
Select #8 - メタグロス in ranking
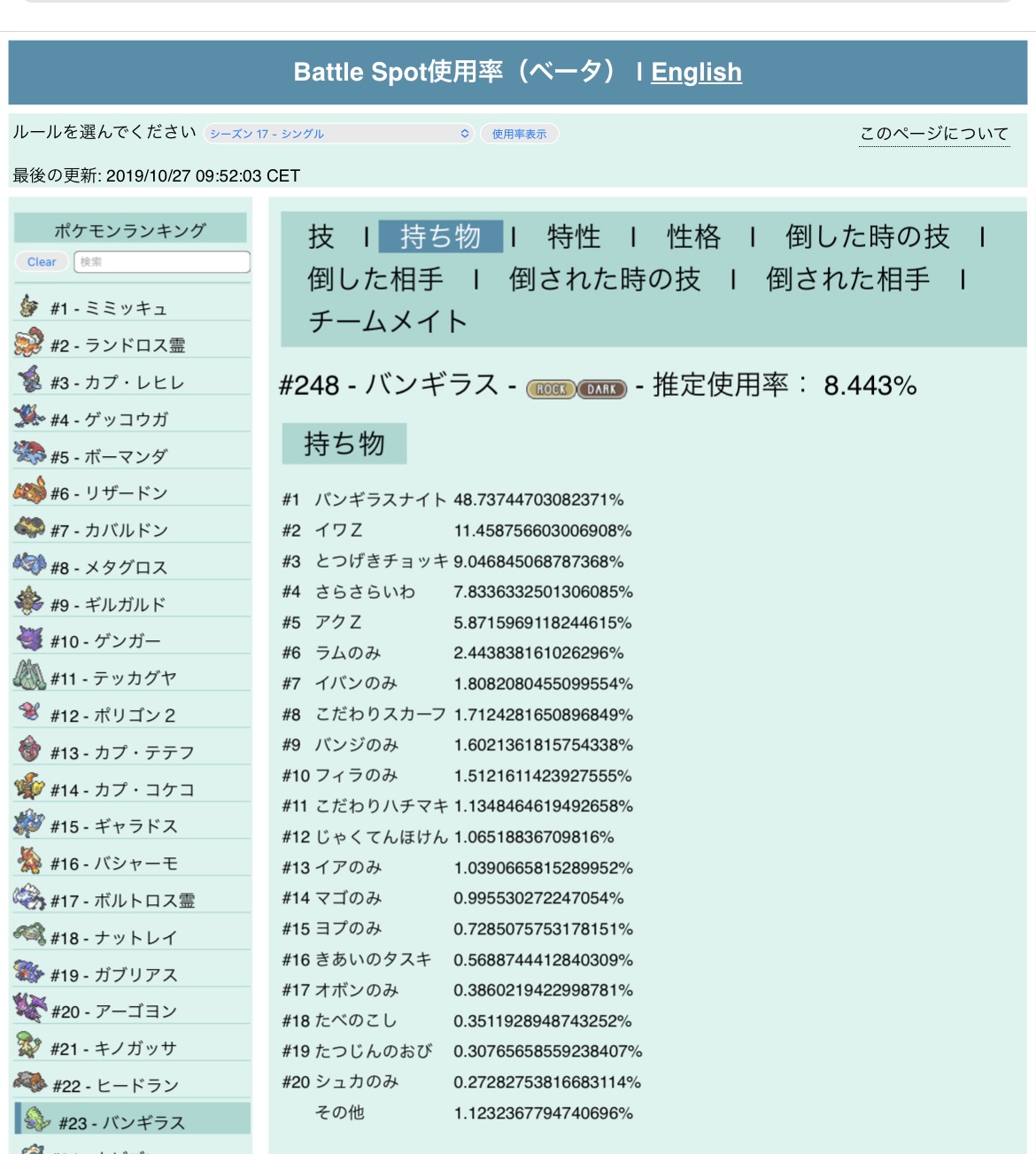coord(132,565)
